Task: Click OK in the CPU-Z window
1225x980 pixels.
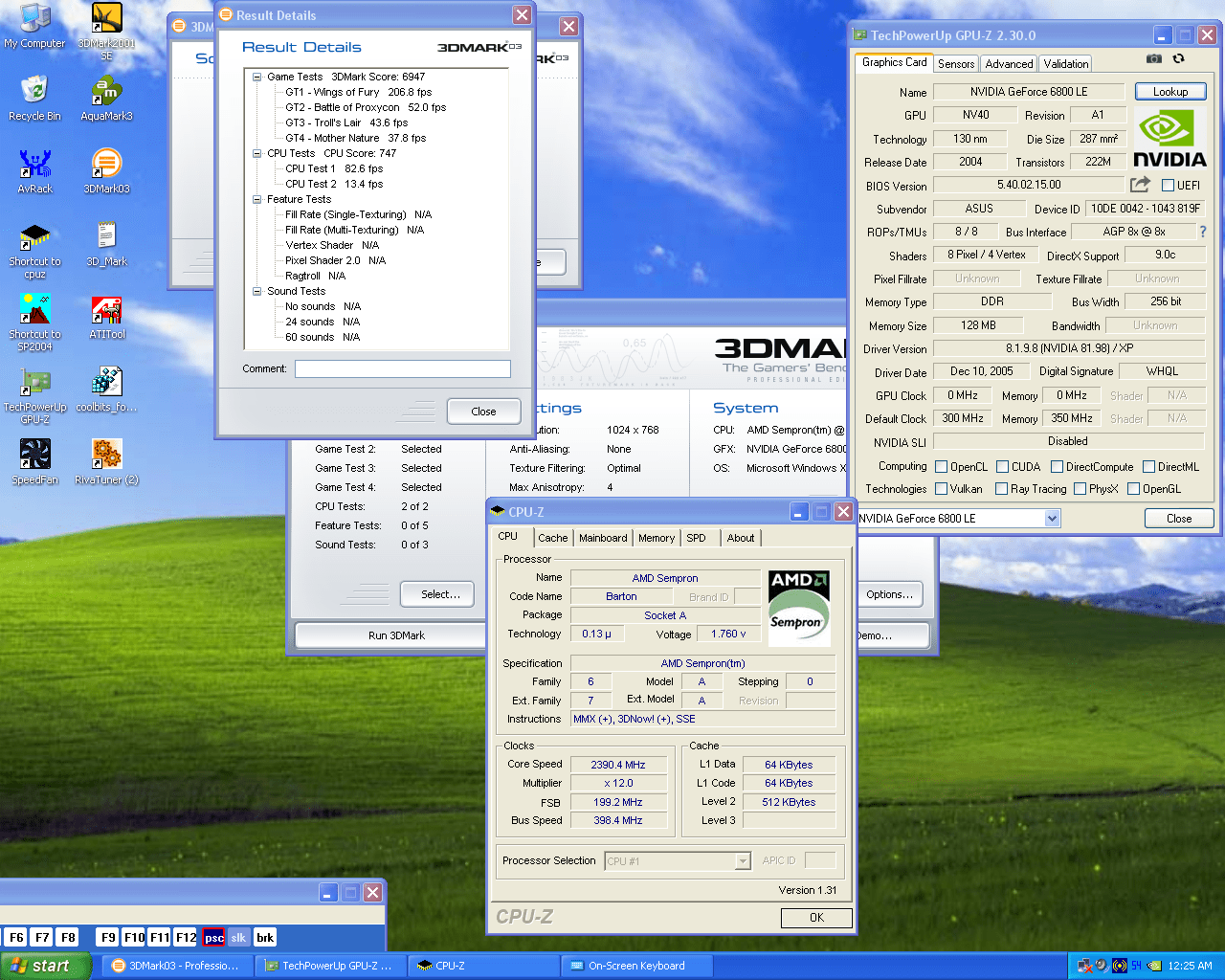Action: (816, 918)
